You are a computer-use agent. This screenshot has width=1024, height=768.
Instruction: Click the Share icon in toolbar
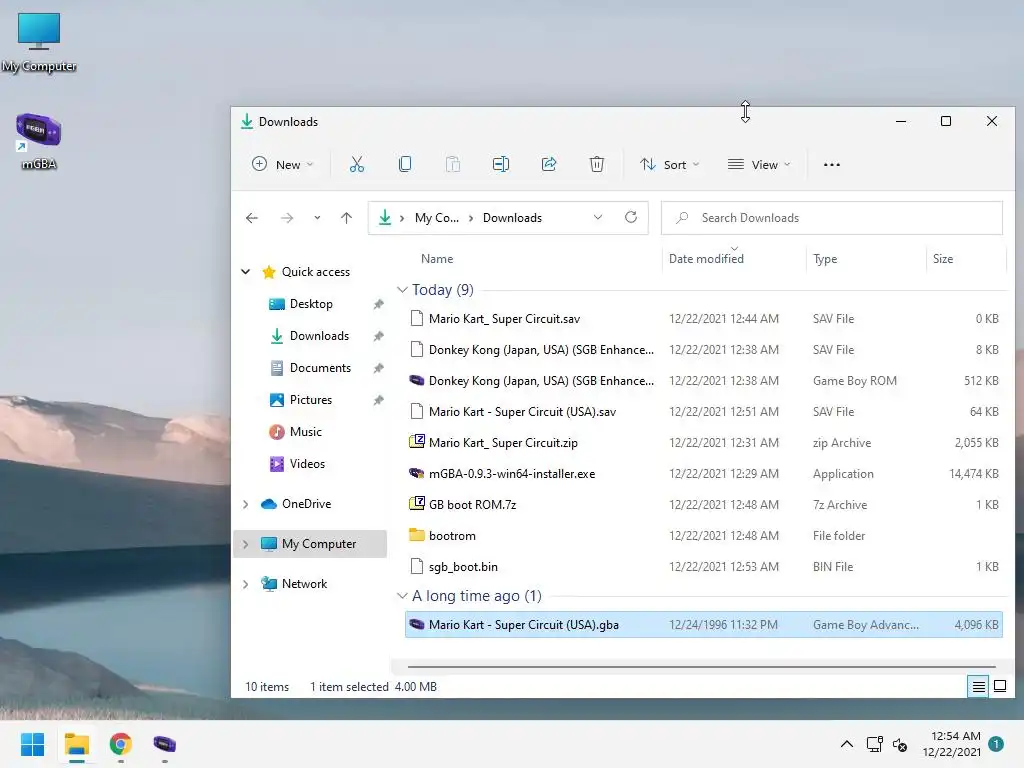[549, 165]
